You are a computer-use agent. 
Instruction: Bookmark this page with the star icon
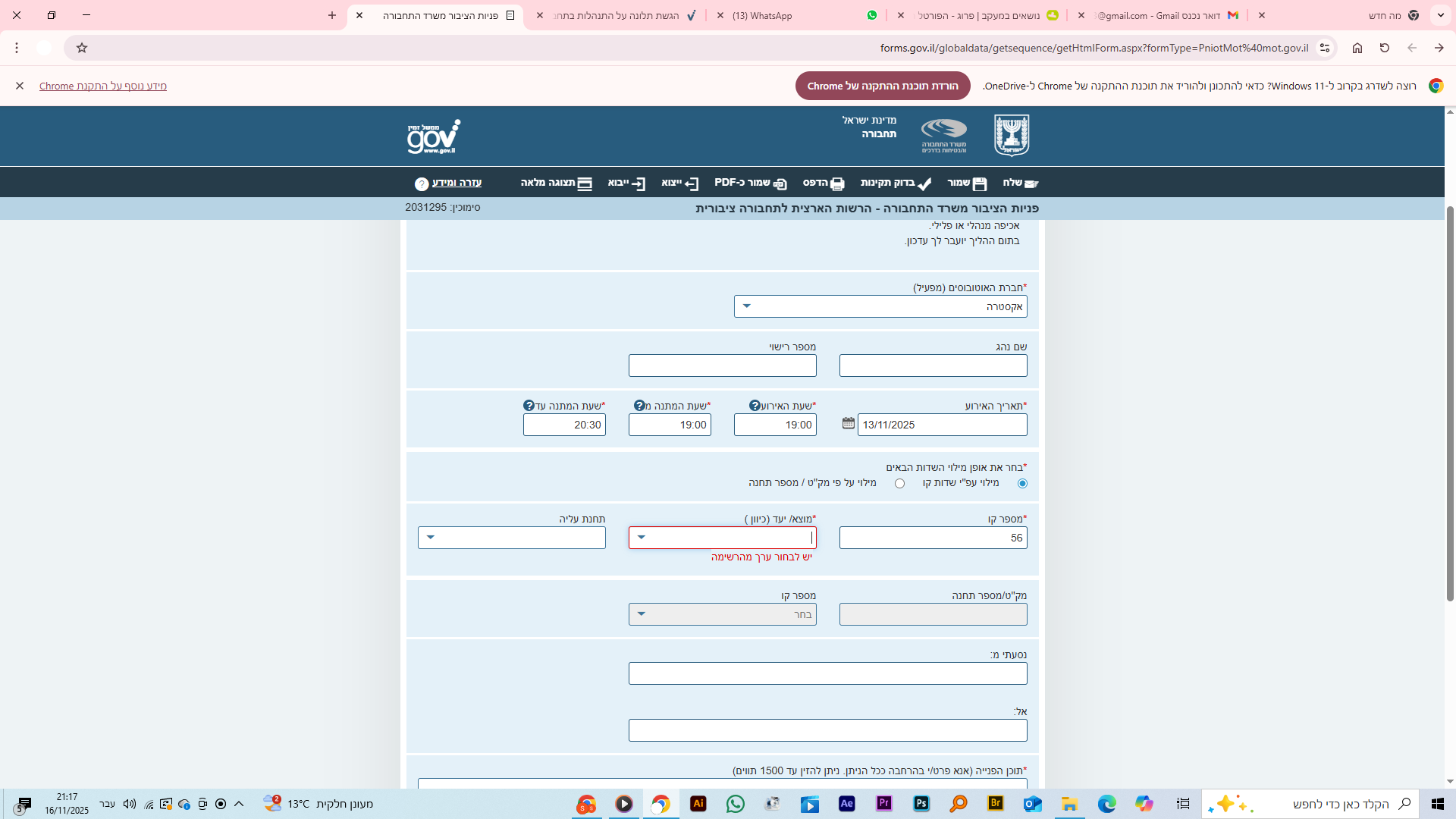point(82,48)
